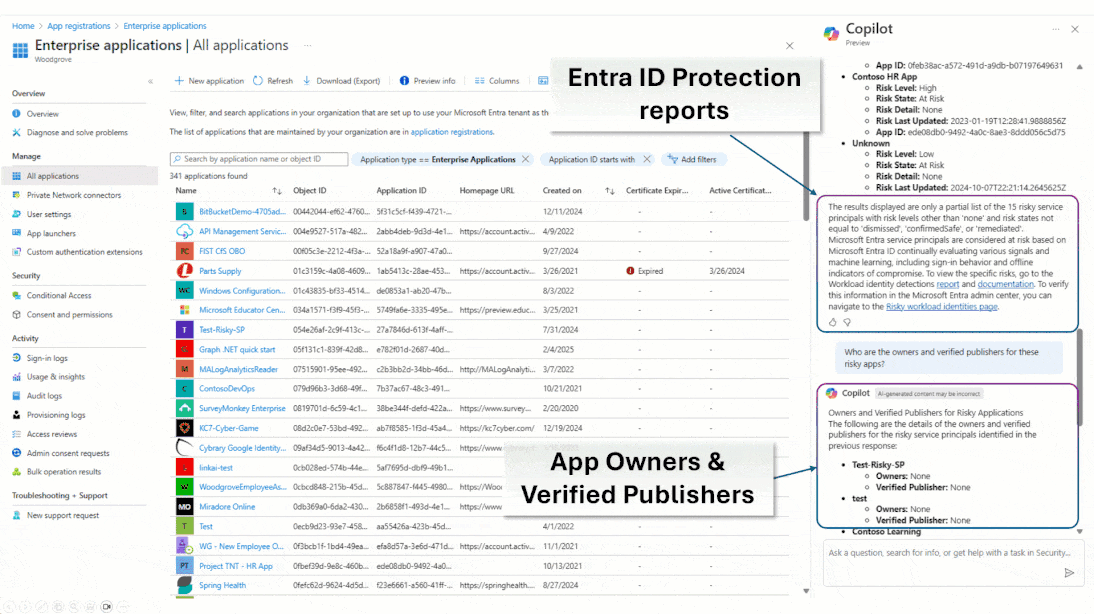Open Diagnose and solve problems

coord(77,133)
